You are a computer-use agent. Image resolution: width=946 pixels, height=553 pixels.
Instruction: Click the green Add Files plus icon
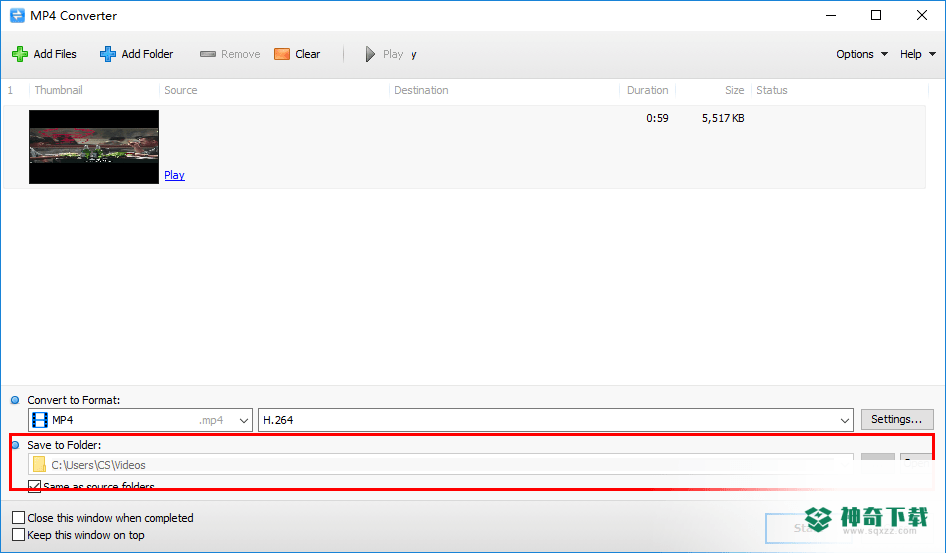pyautogui.click(x=20, y=54)
